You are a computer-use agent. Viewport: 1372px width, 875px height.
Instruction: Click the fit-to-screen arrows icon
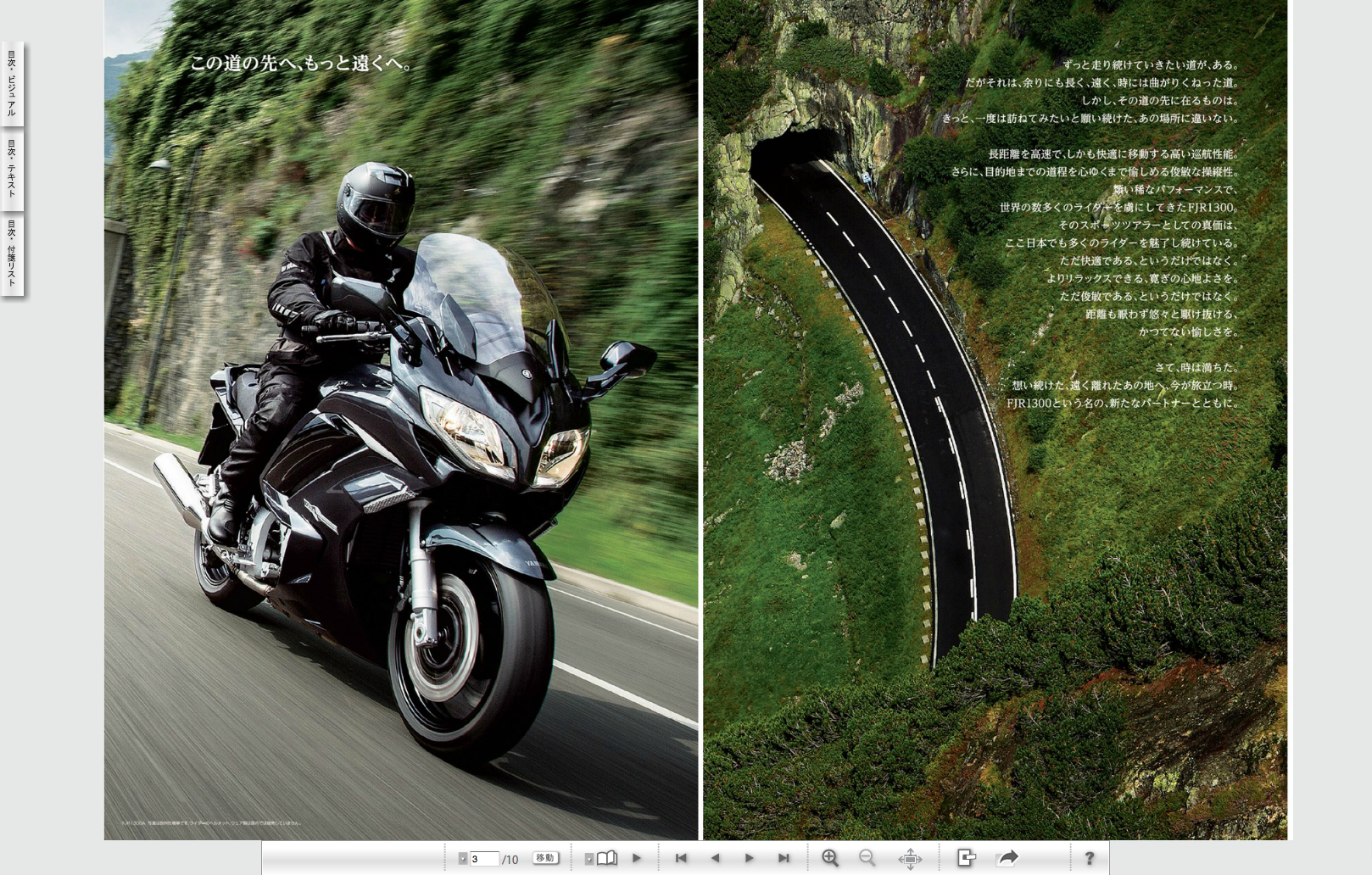910,859
